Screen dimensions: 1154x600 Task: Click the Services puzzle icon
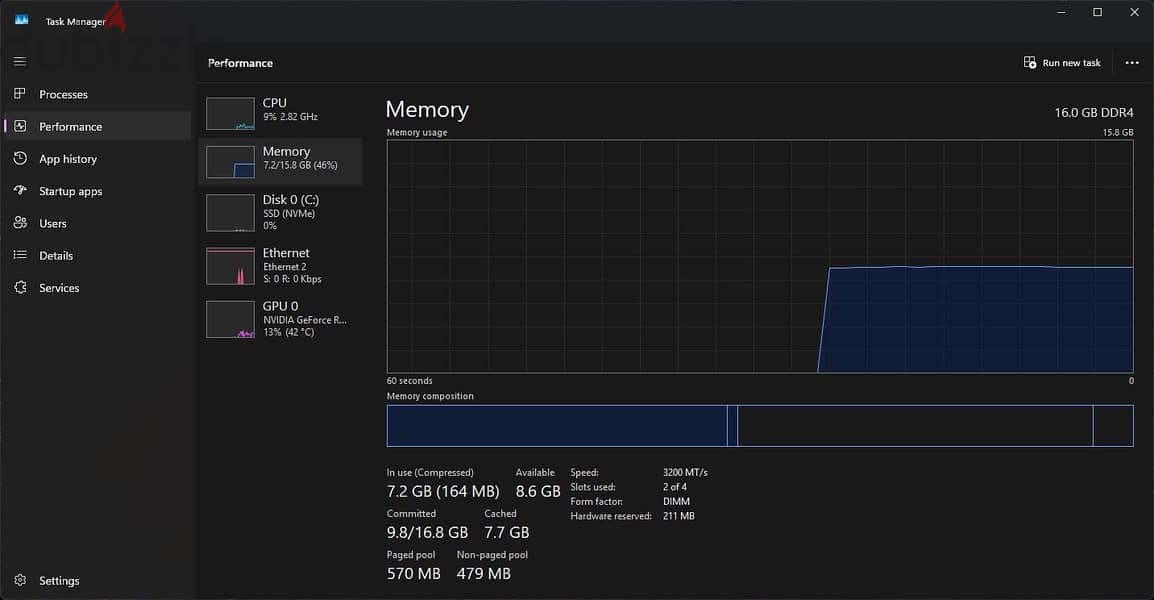point(20,287)
